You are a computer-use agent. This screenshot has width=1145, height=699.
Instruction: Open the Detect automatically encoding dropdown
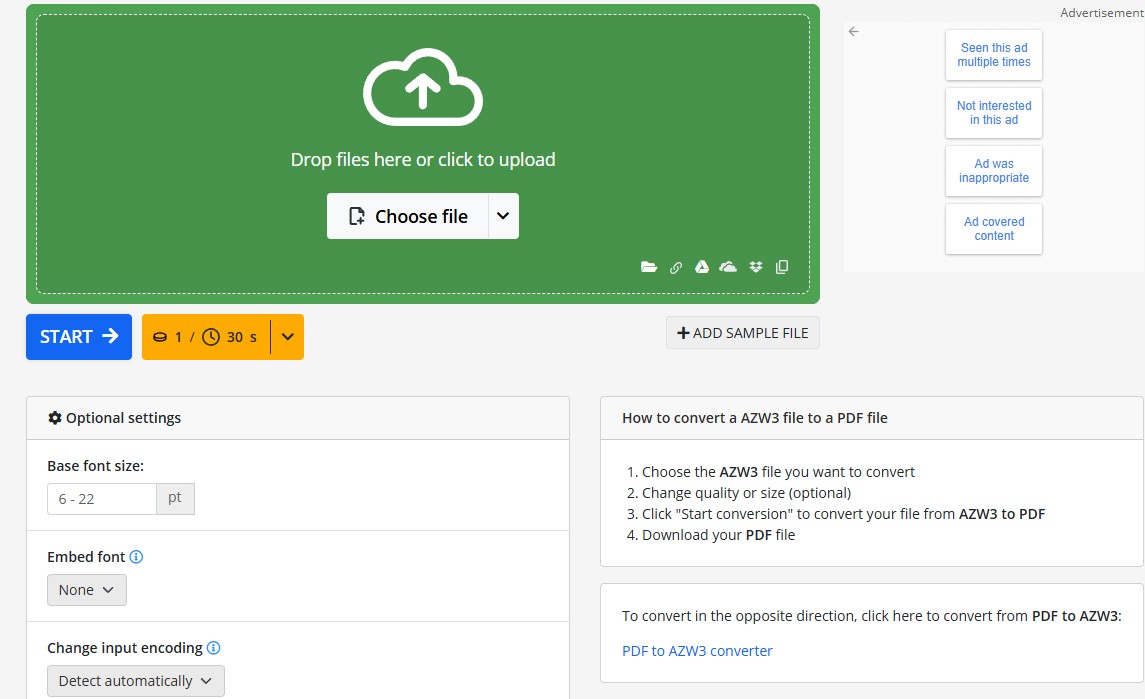pos(136,681)
